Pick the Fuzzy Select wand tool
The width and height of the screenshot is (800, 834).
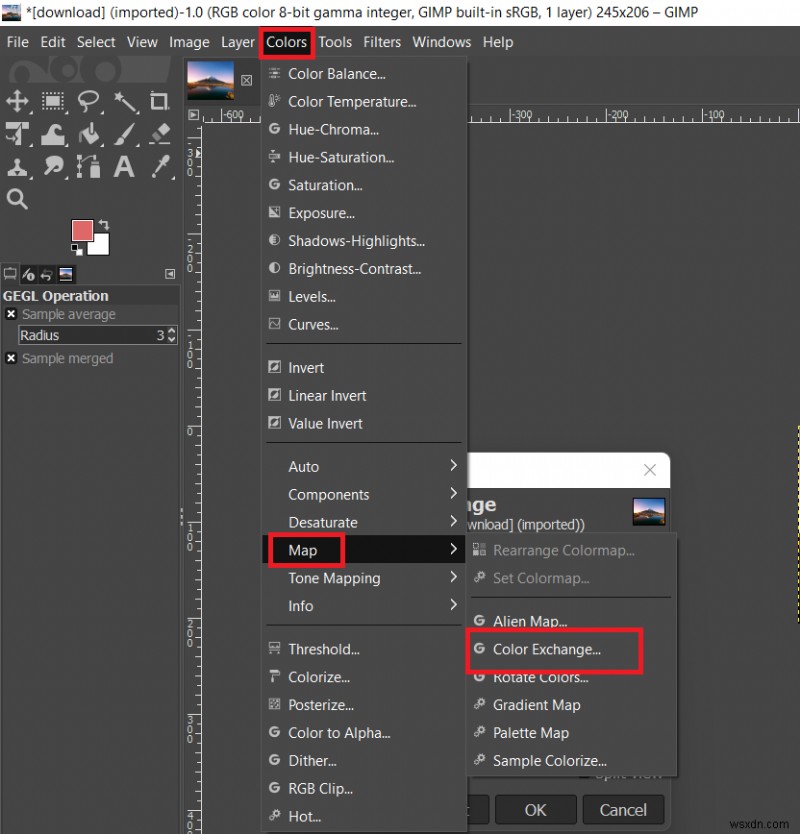coord(124,101)
